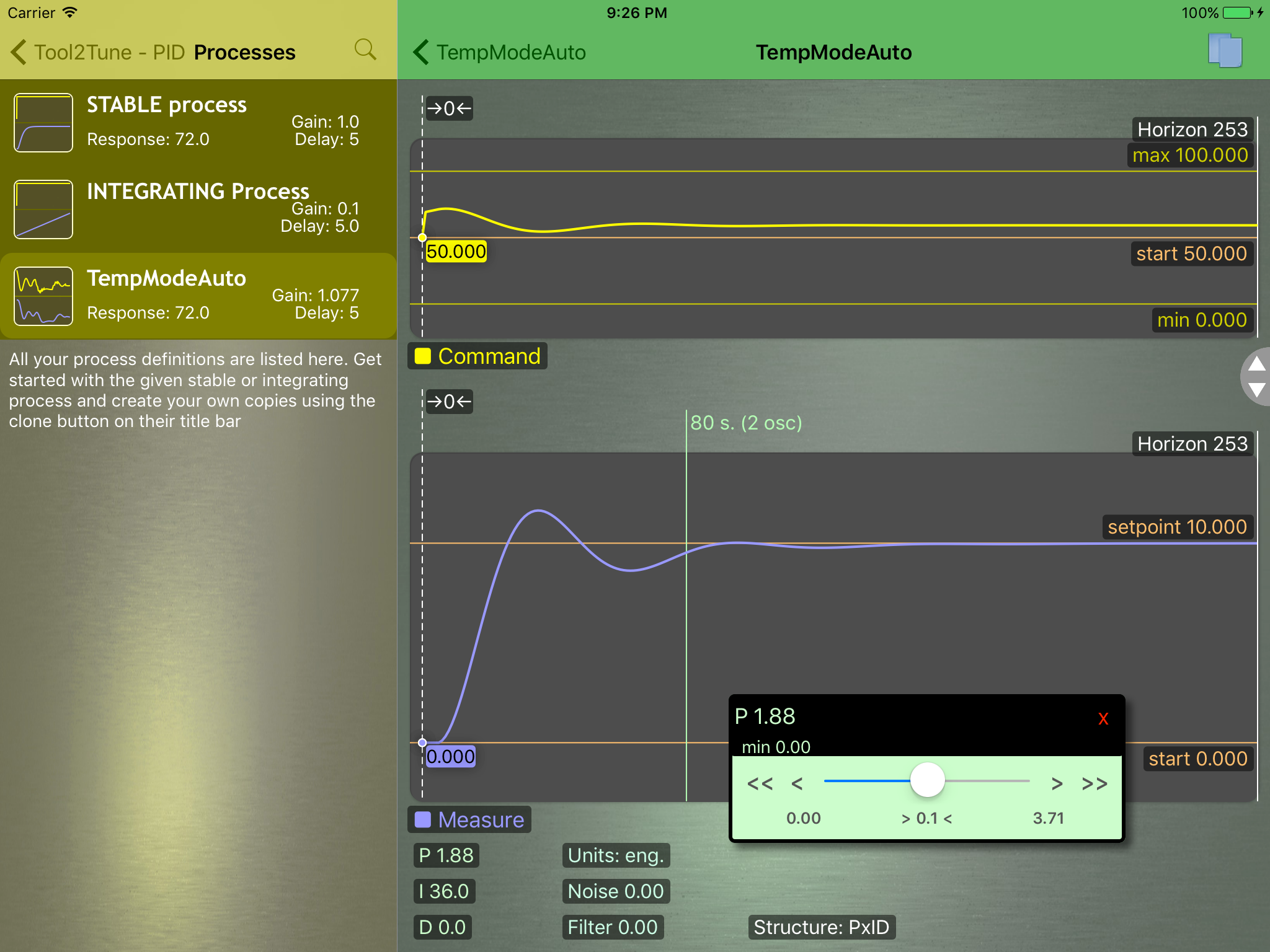Toggle the Command curve legend

click(x=477, y=356)
